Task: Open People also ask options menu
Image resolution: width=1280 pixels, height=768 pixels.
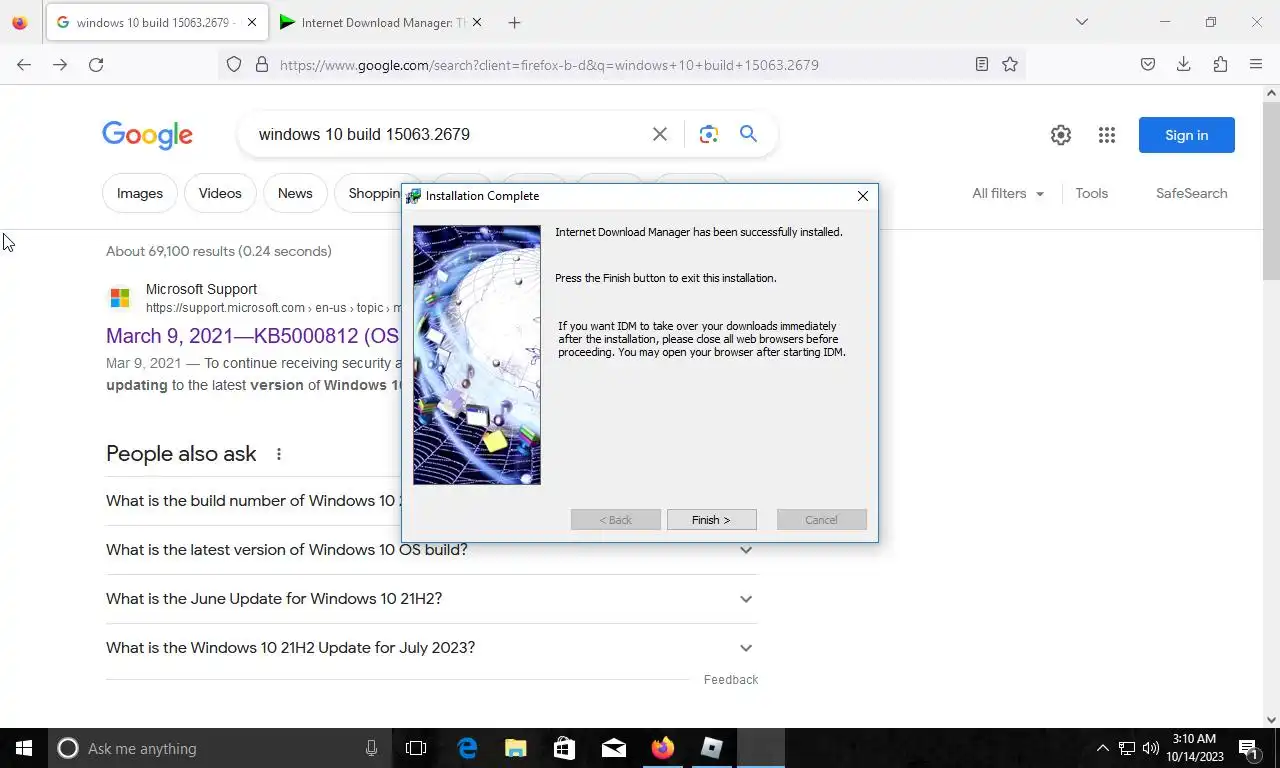Action: [279, 454]
